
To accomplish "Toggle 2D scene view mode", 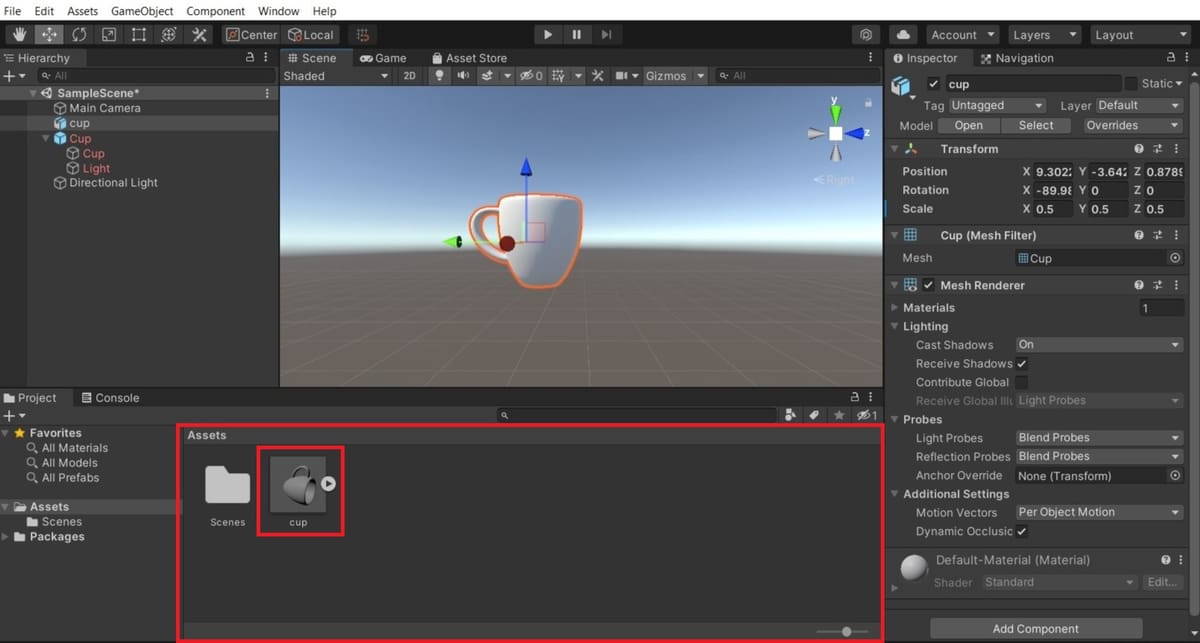I will [x=409, y=76].
